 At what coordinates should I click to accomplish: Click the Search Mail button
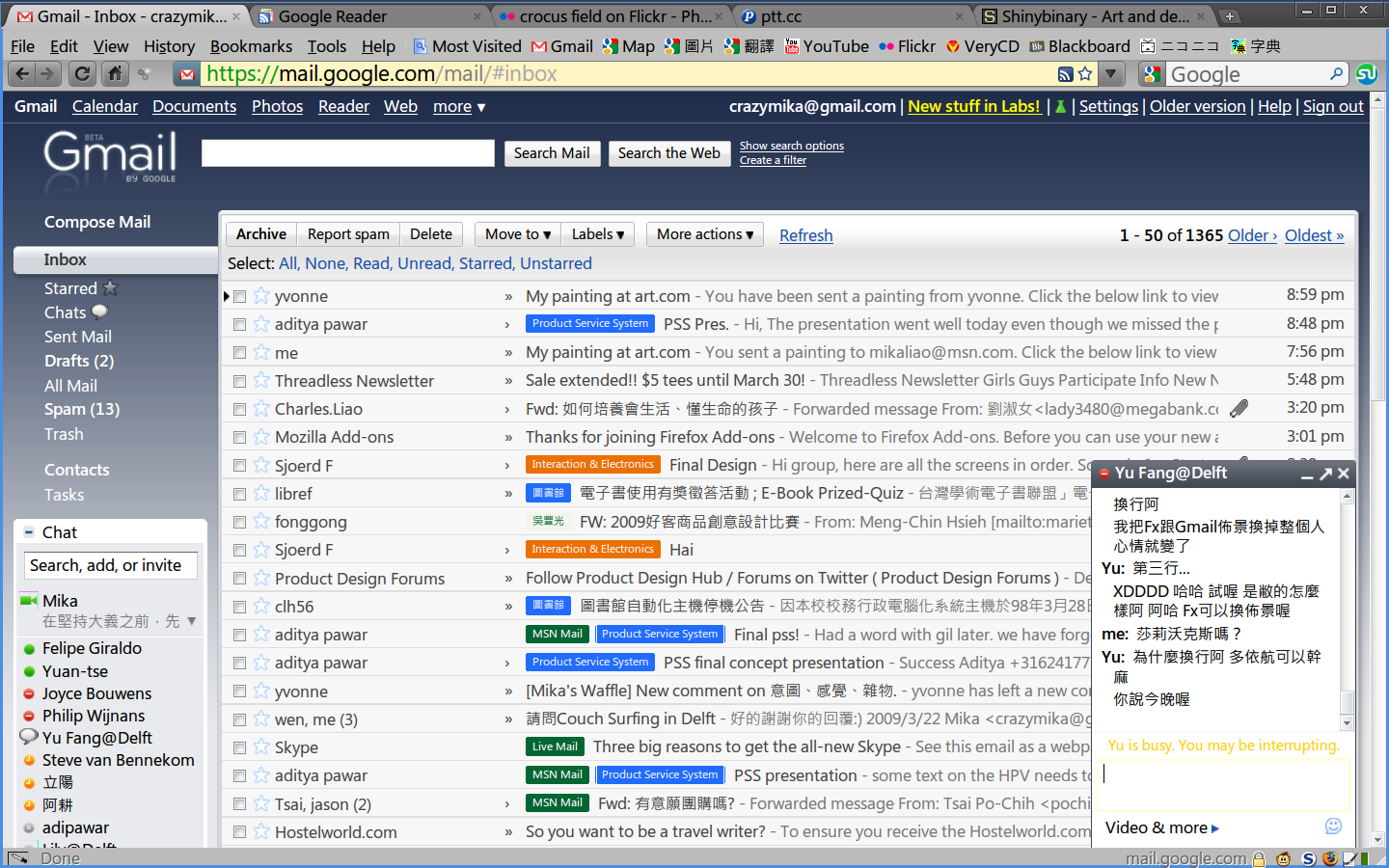[x=552, y=153]
